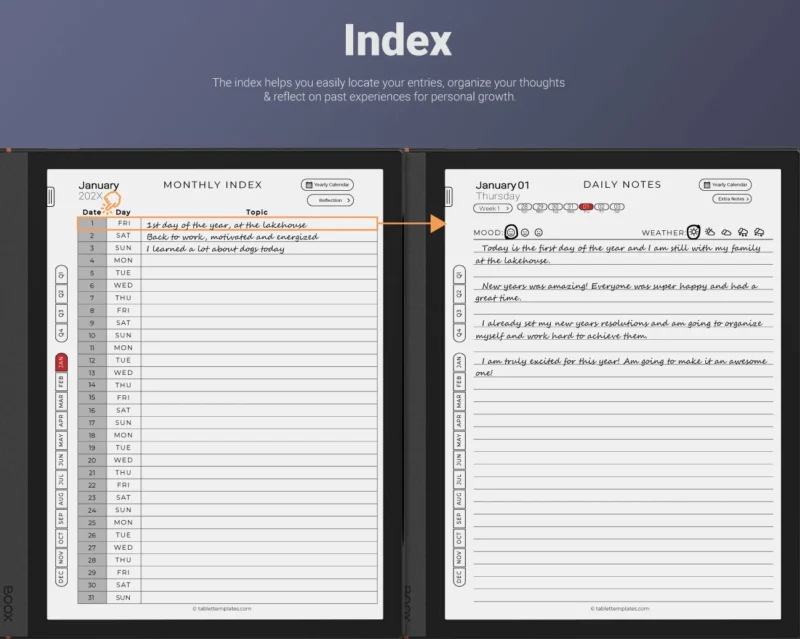Toggle day 28 on the week strip

(x=524, y=206)
